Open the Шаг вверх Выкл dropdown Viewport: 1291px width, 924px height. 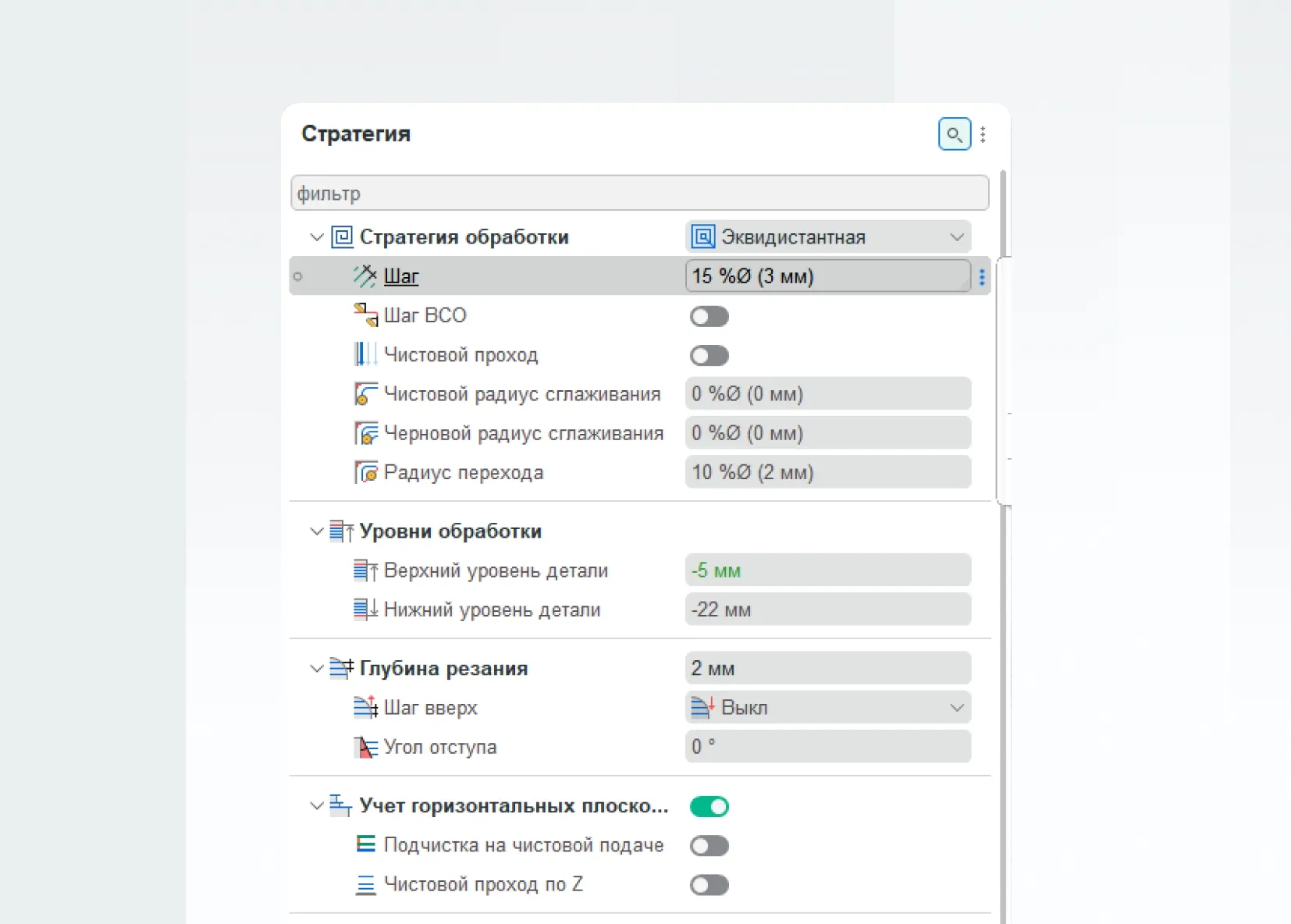point(828,708)
